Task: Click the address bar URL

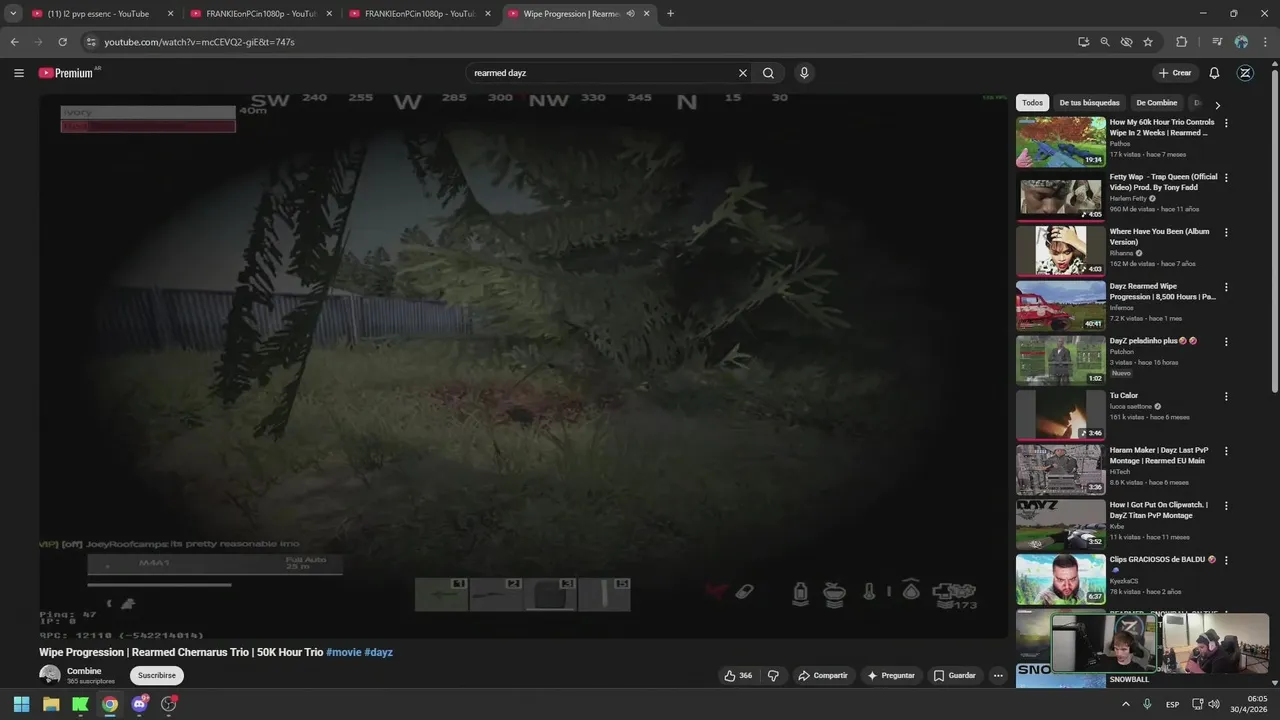Action: coord(200,42)
